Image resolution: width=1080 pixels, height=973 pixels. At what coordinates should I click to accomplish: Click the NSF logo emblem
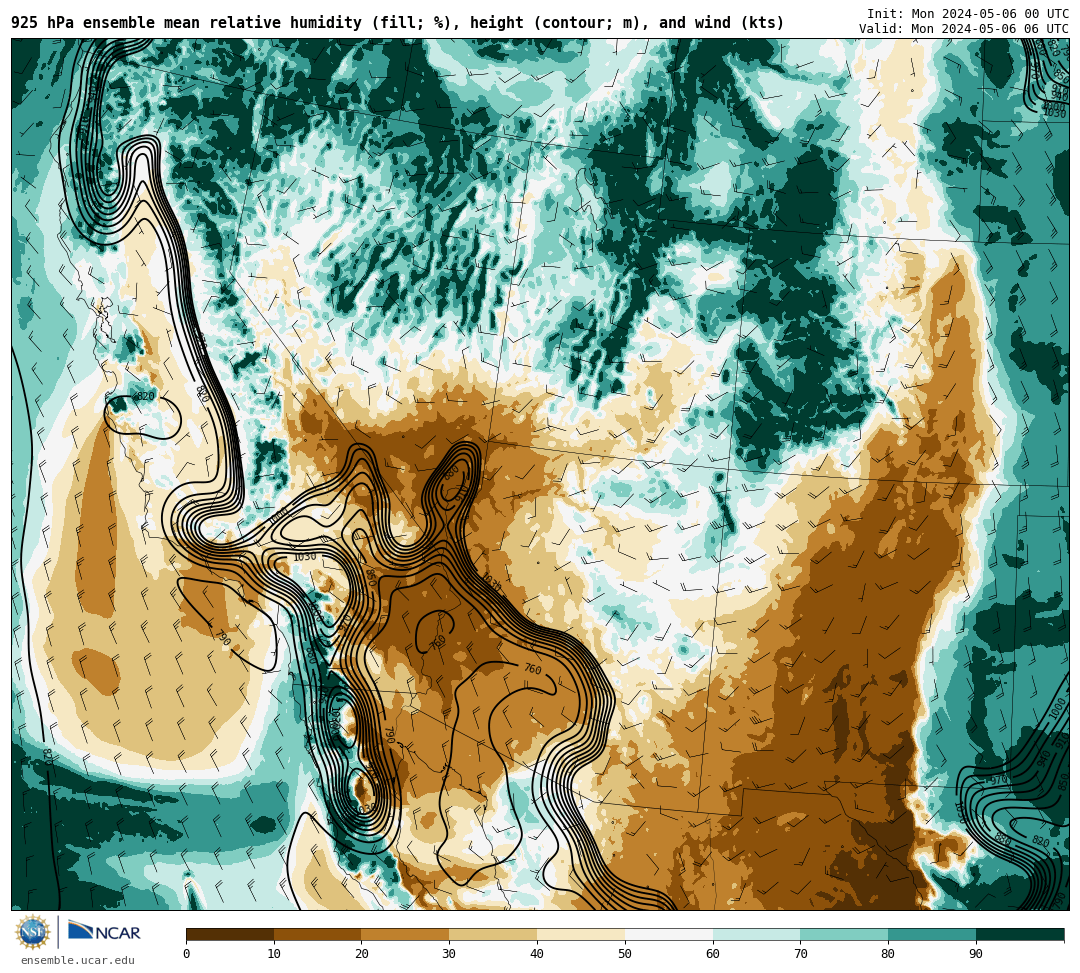[x=33, y=933]
